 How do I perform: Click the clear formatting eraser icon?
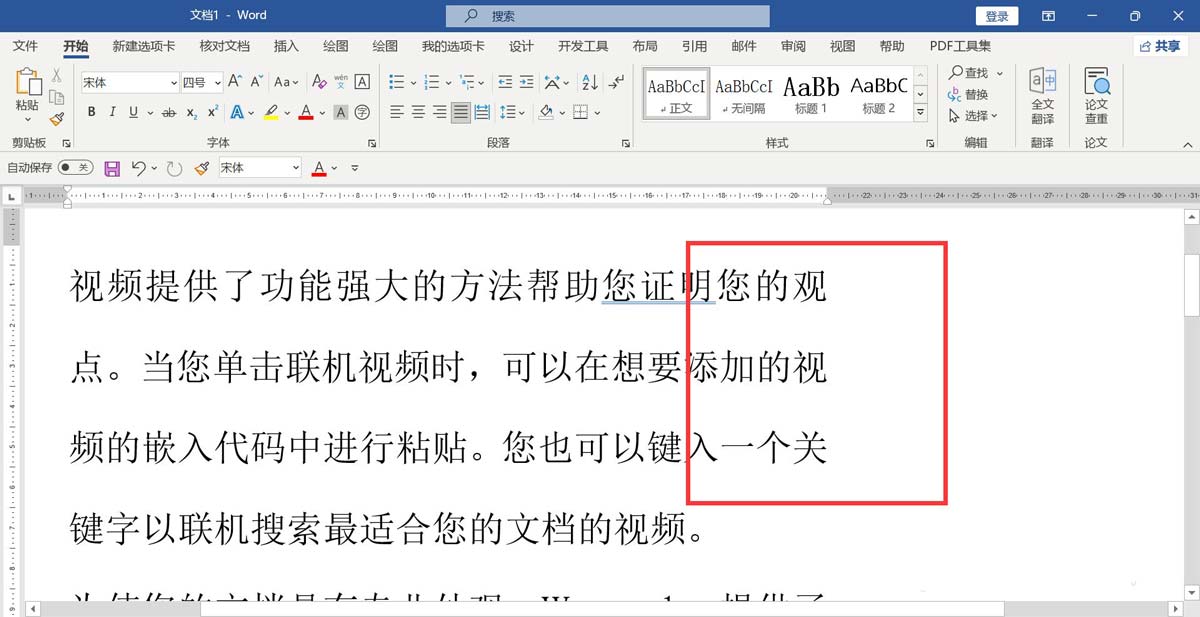(x=319, y=82)
